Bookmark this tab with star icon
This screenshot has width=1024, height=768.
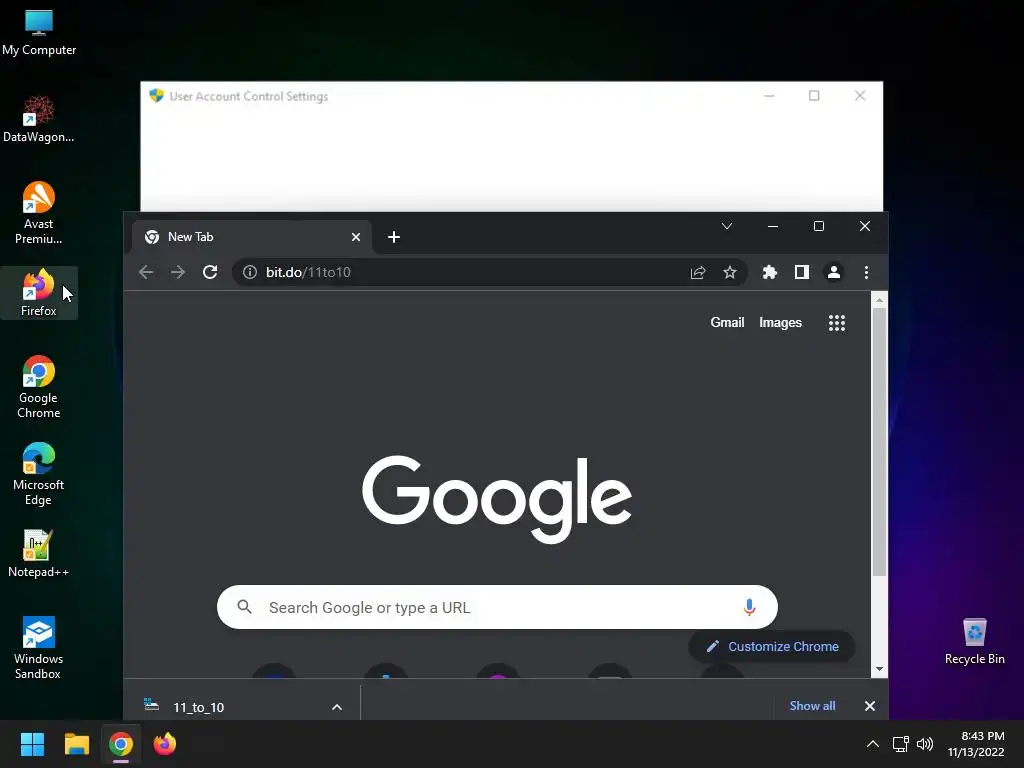tap(729, 272)
